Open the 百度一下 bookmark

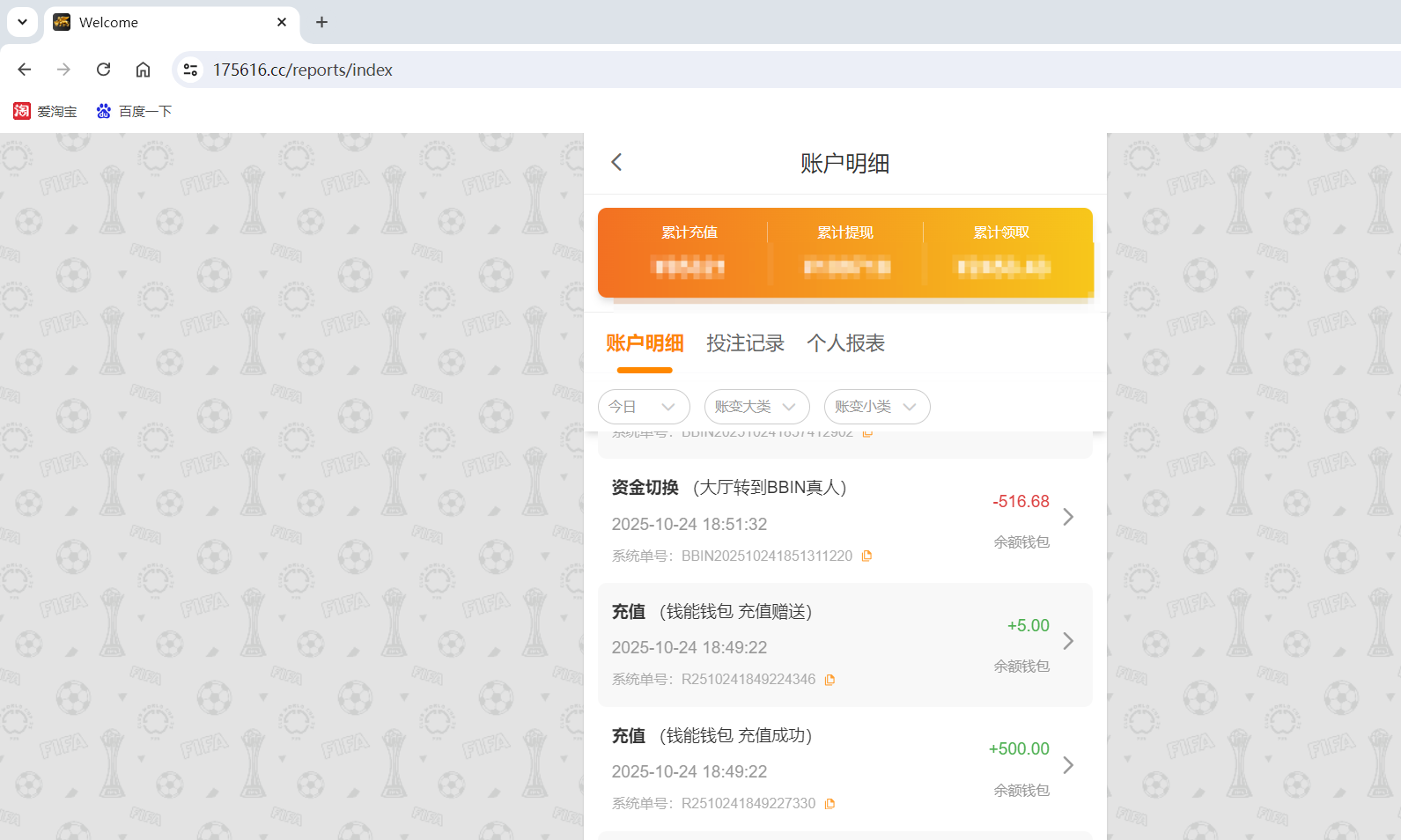(134, 111)
